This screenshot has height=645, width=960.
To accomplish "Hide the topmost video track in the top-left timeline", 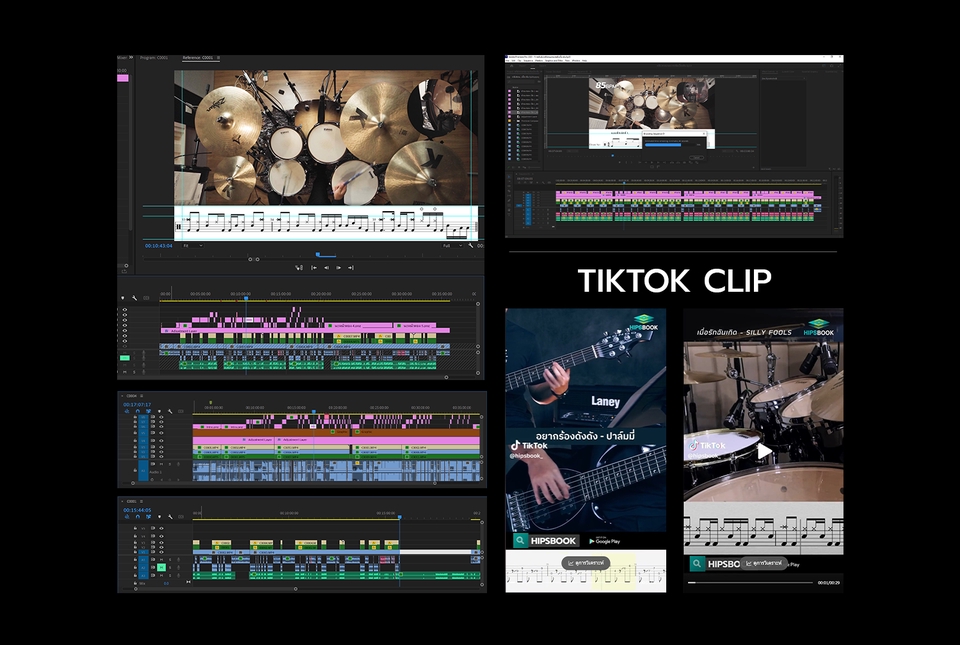I will click(x=125, y=310).
